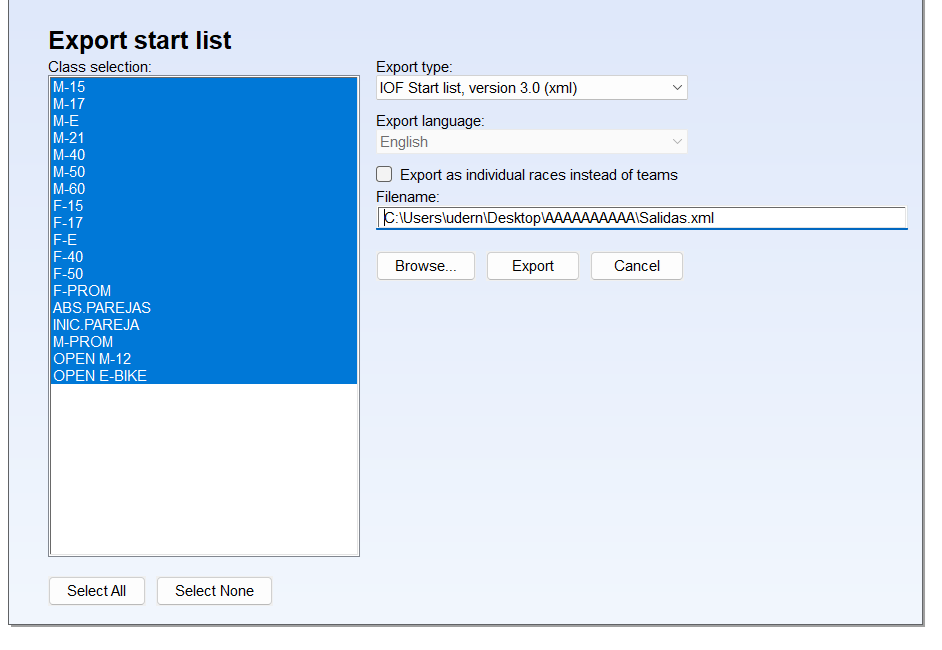
Task: Click the Select None button
Action: point(214,591)
